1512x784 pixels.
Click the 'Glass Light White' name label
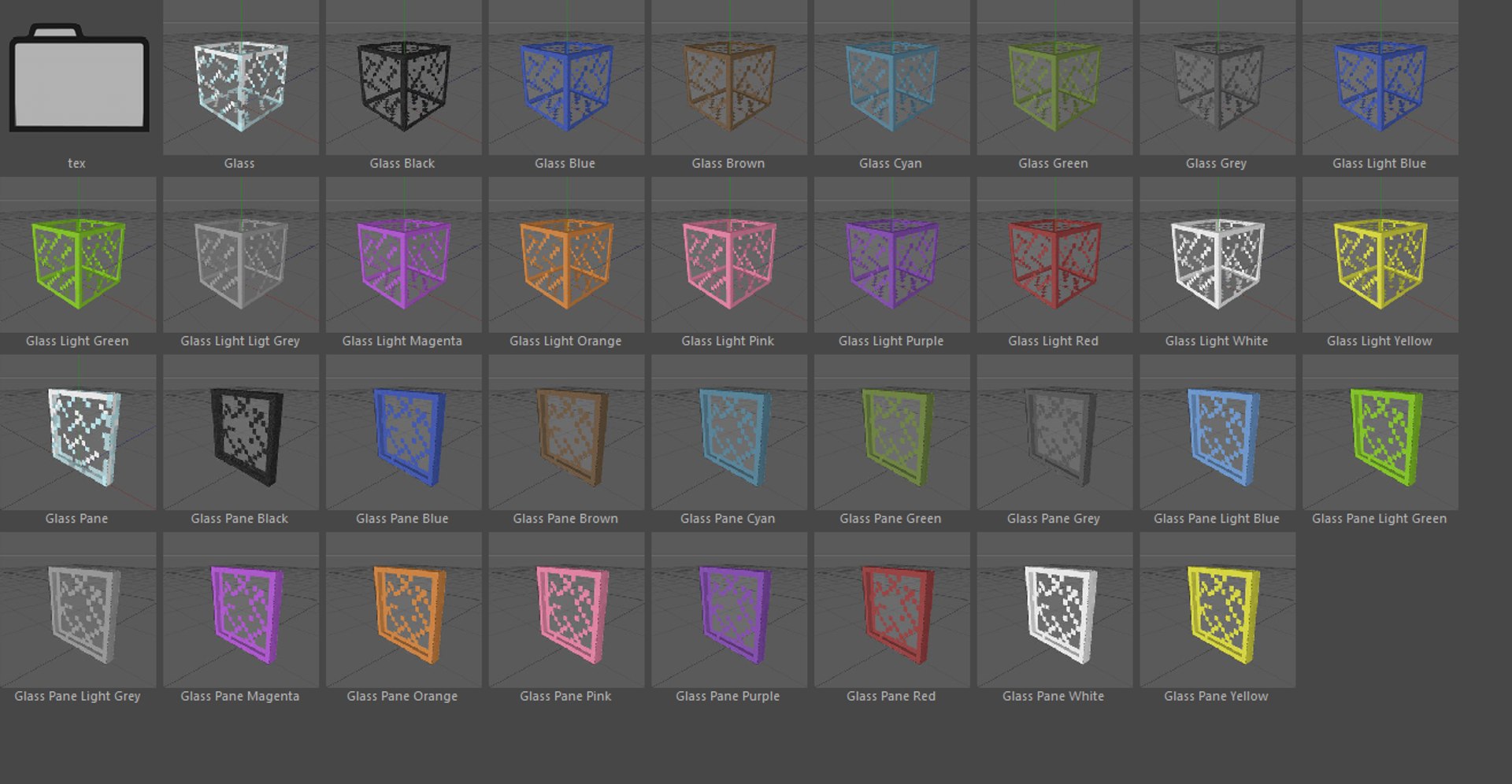[1217, 341]
